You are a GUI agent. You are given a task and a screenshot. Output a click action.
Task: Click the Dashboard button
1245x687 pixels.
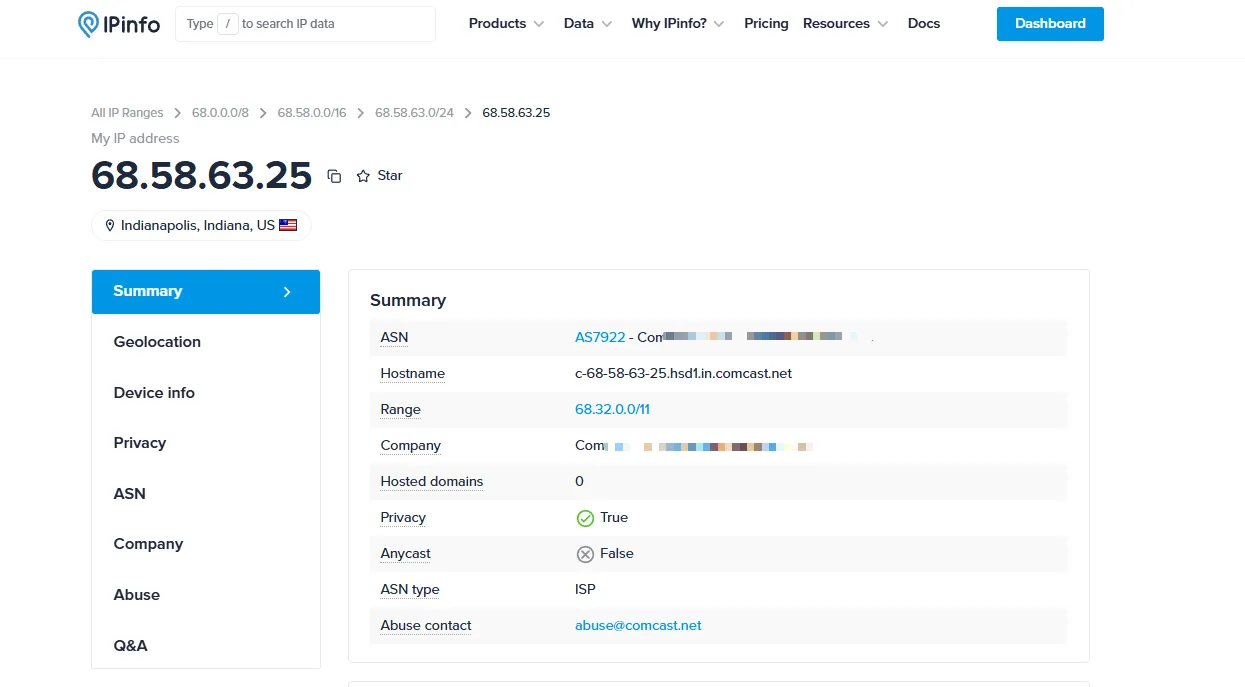click(1049, 24)
